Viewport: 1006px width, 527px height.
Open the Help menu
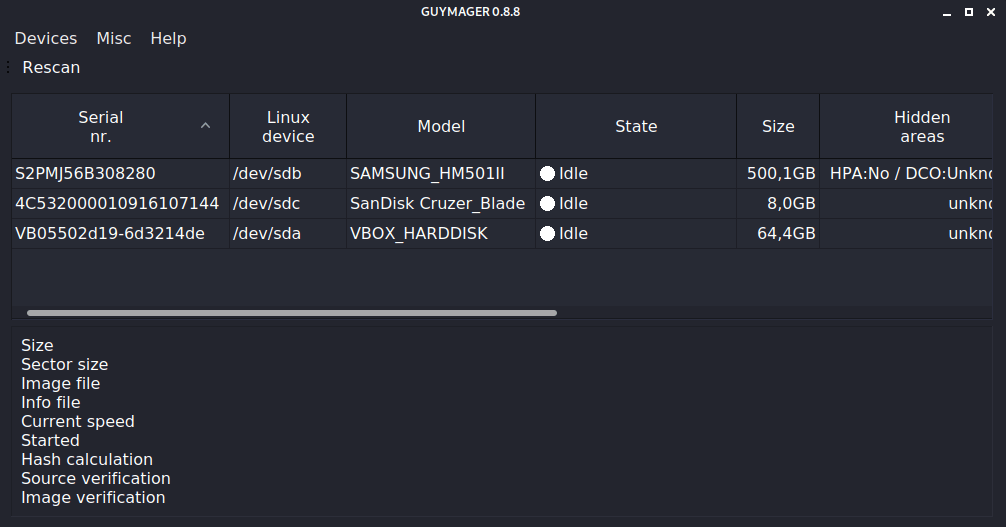pos(168,38)
